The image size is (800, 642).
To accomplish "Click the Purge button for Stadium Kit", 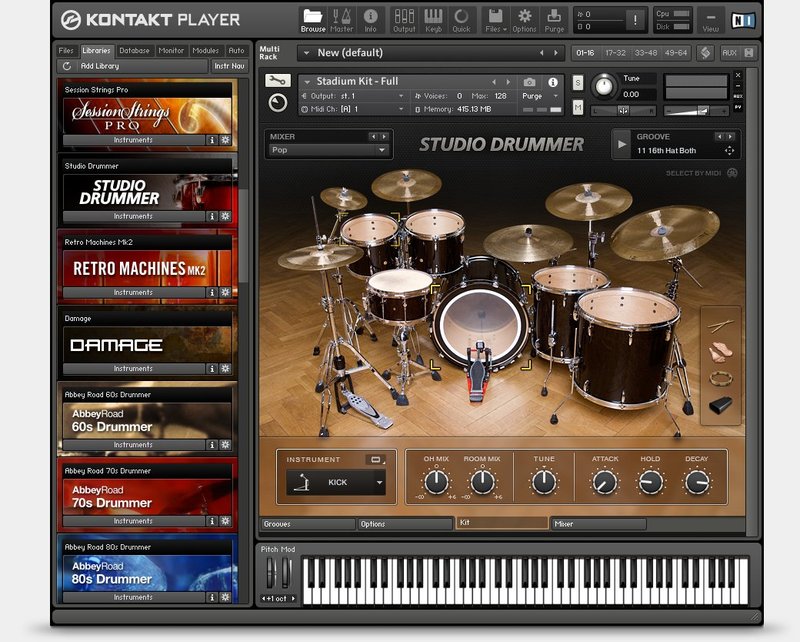I will [533, 95].
